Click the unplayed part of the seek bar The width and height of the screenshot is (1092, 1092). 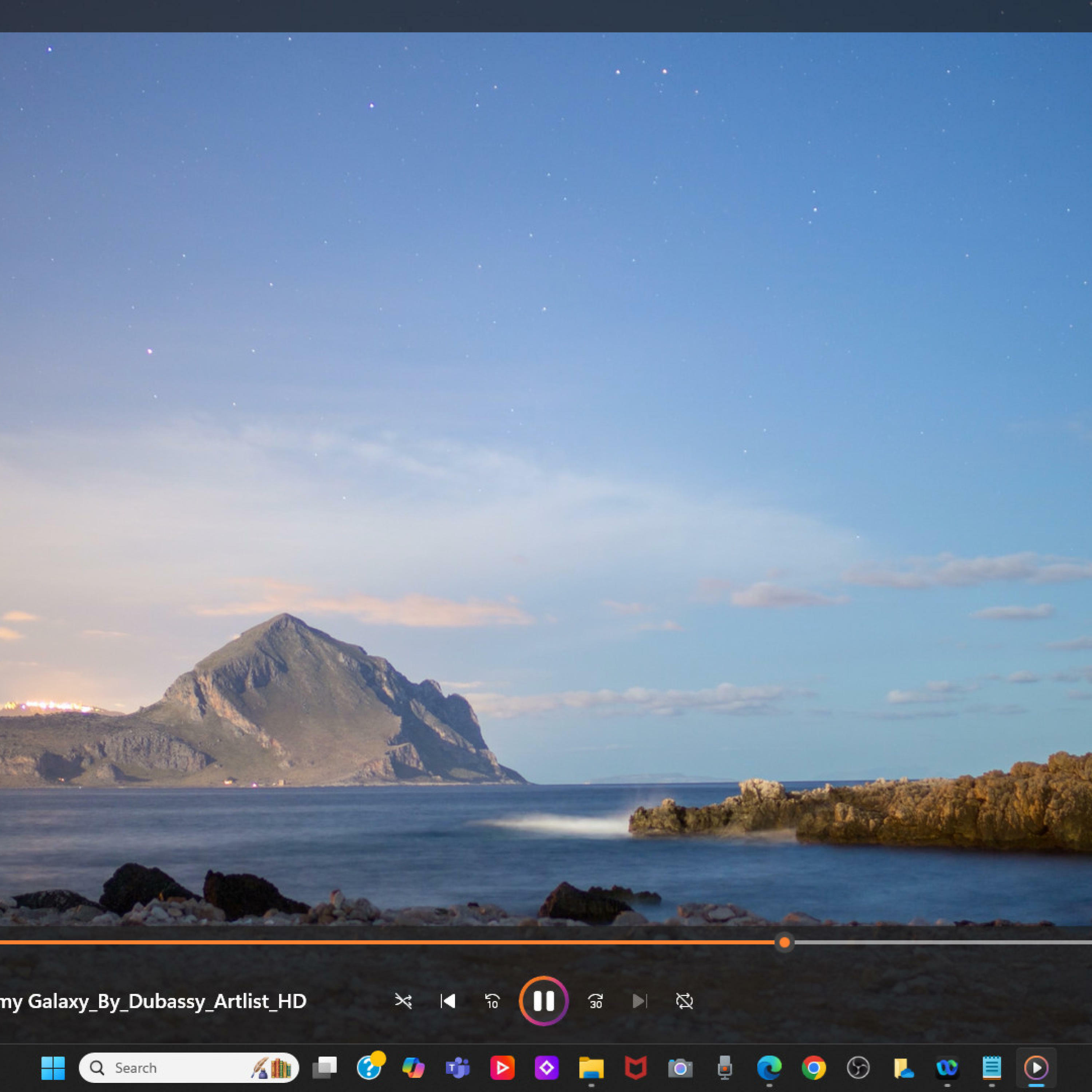(938, 942)
